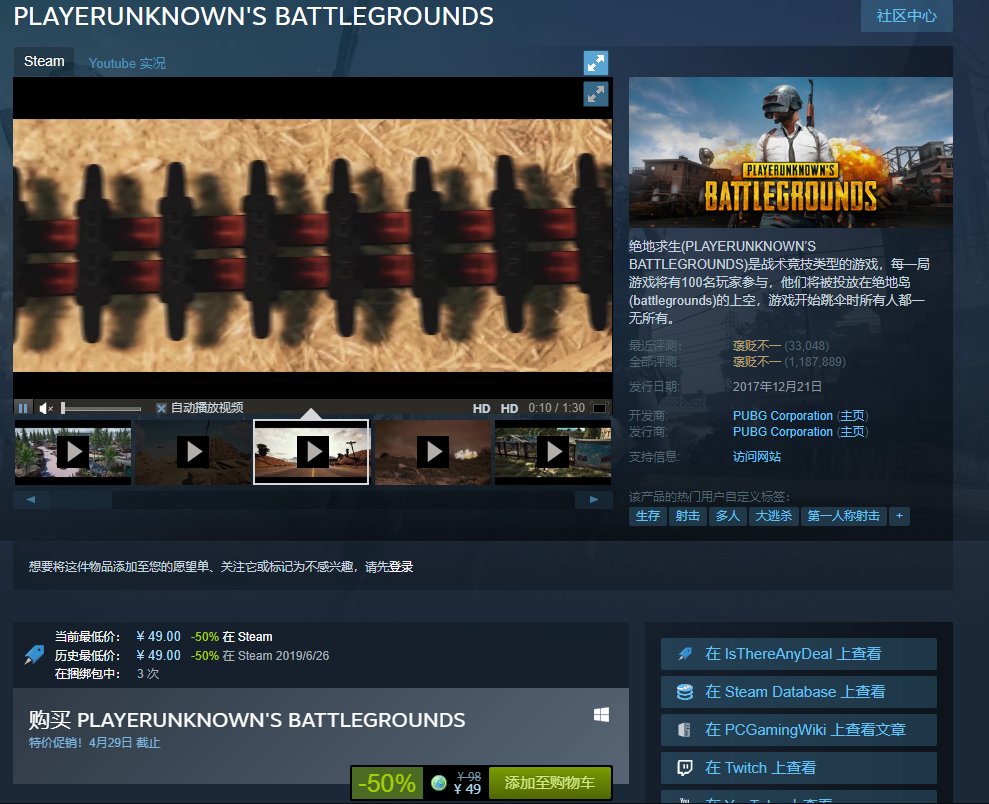Click release date 2017年12月21日 text
The height and width of the screenshot is (804, 989).
pyautogui.click(x=777, y=387)
